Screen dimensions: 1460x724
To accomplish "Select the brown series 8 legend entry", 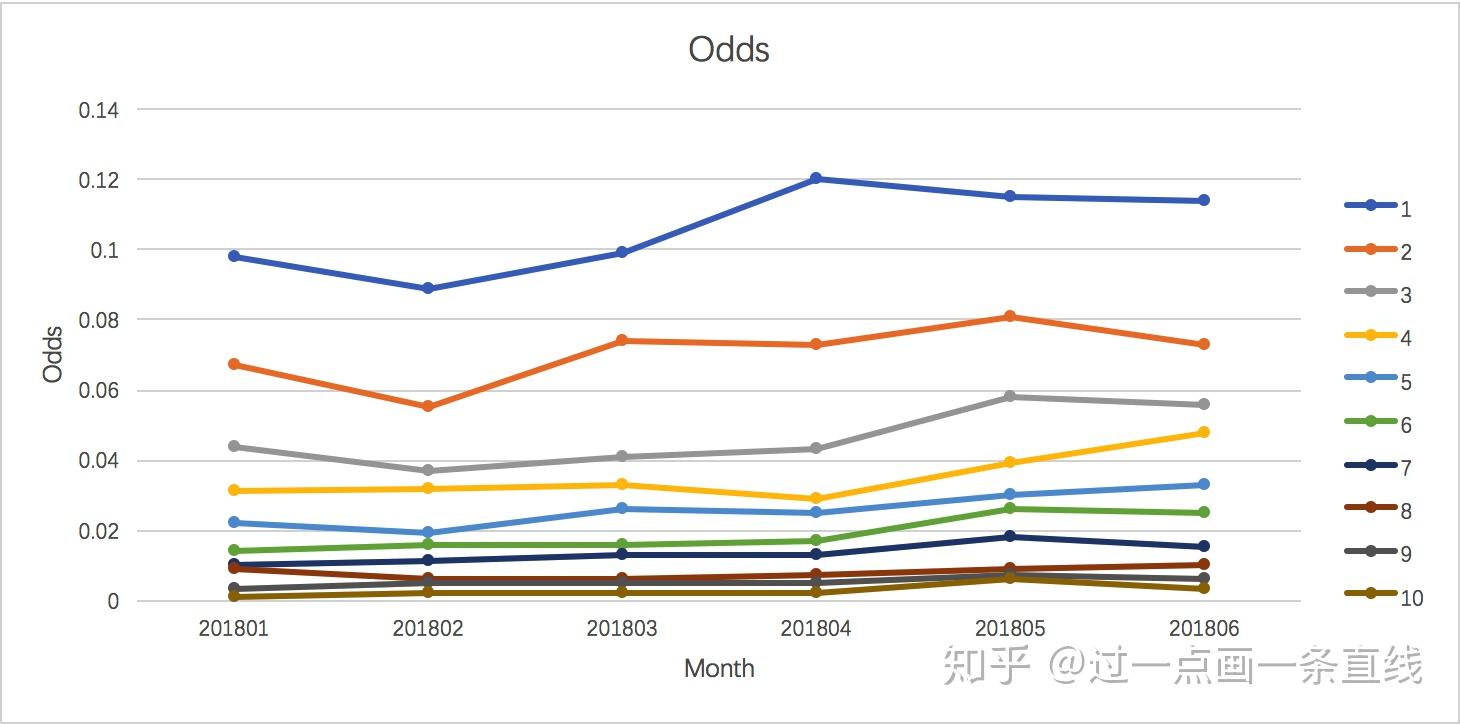I will [1380, 509].
